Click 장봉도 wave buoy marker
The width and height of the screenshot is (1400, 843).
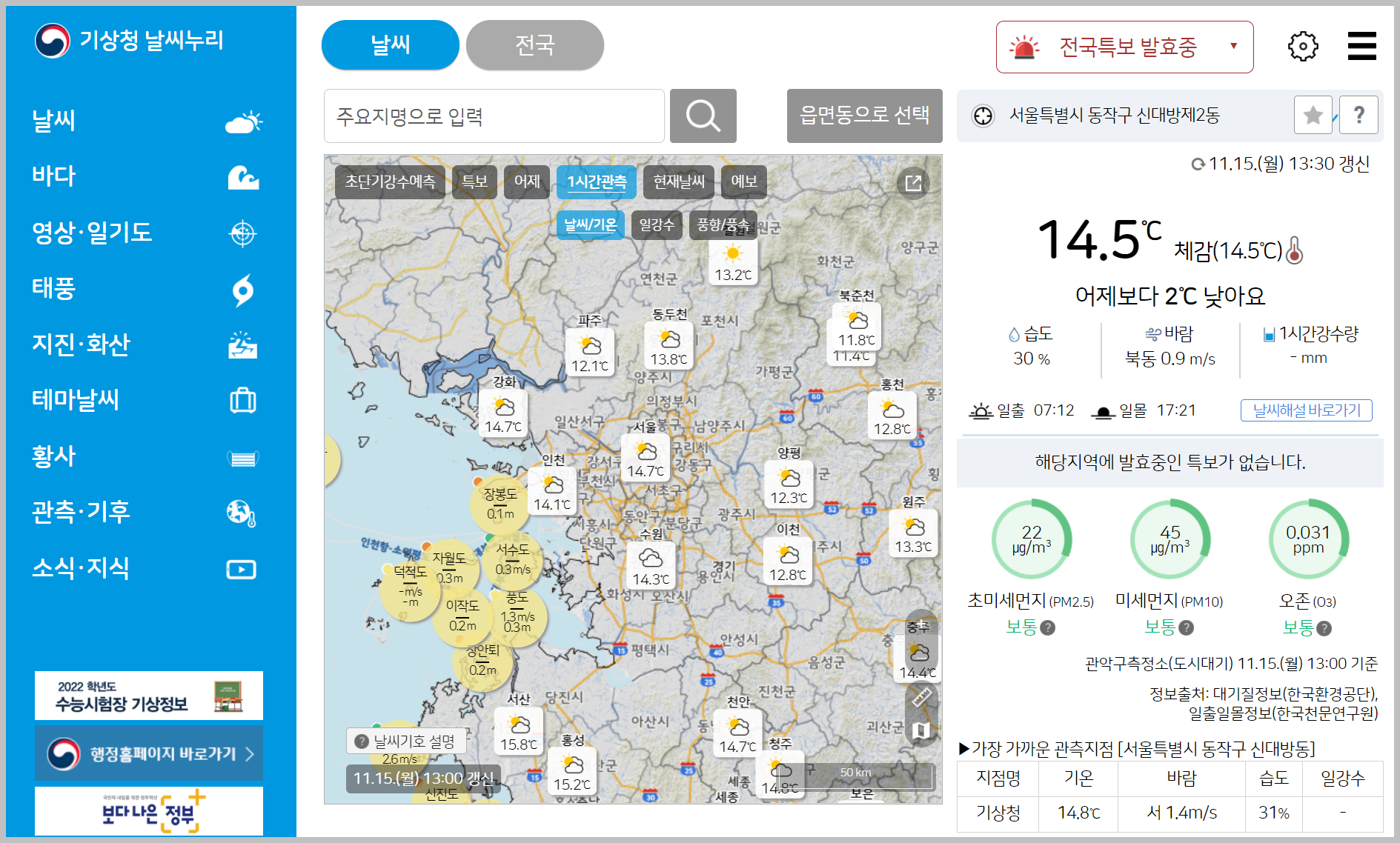pyautogui.click(x=500, y=504)
